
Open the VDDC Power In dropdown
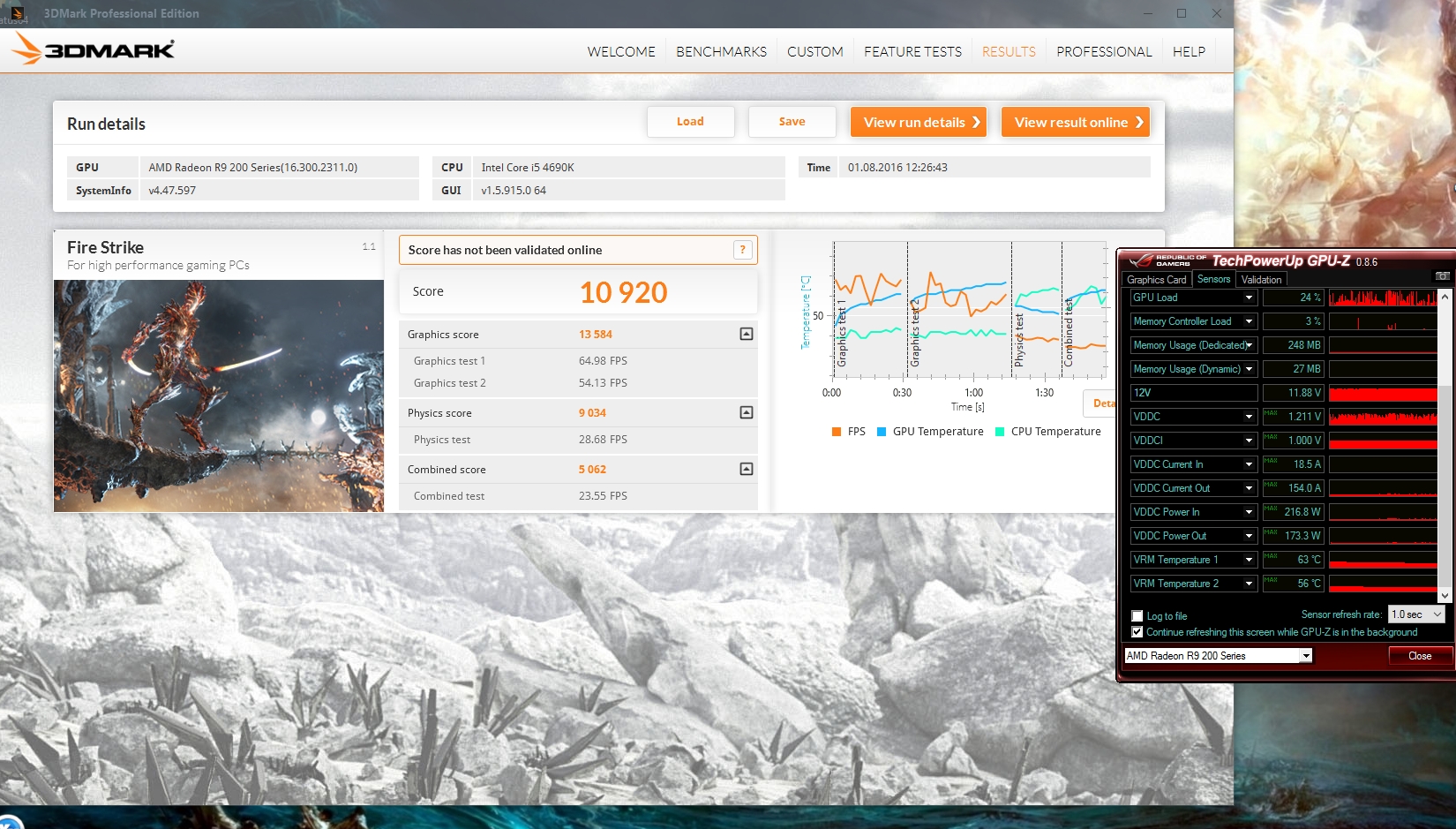tap(1249, 512)
